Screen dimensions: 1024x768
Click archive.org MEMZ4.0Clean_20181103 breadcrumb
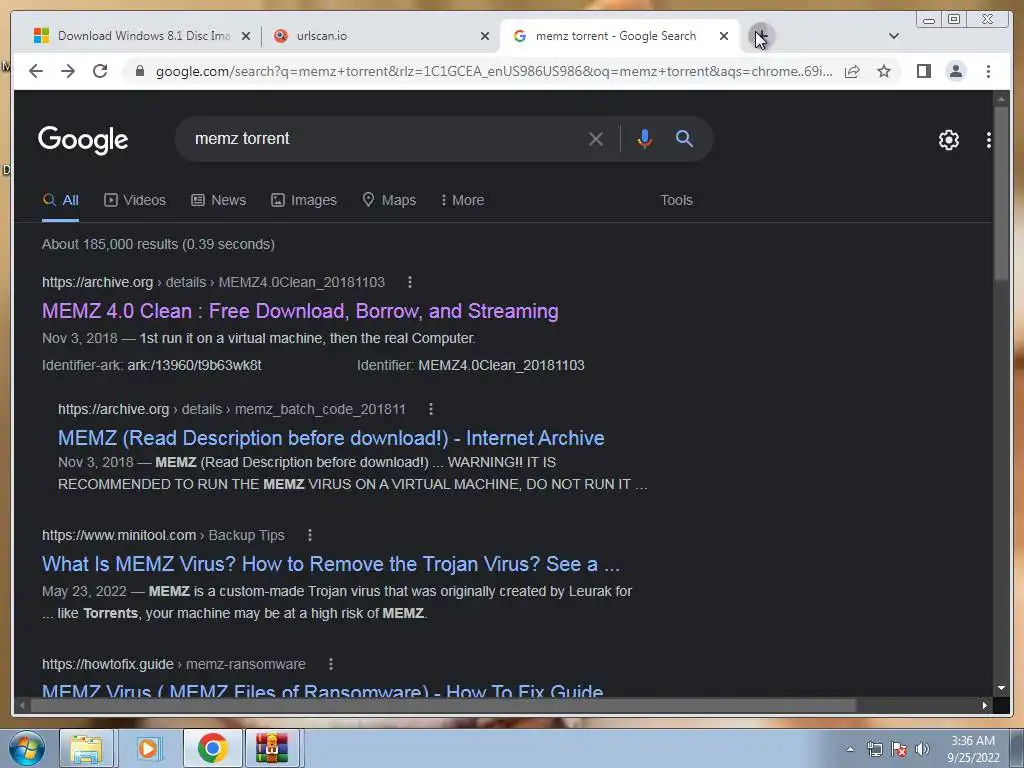pyautogui.click(x=214, y=282)
